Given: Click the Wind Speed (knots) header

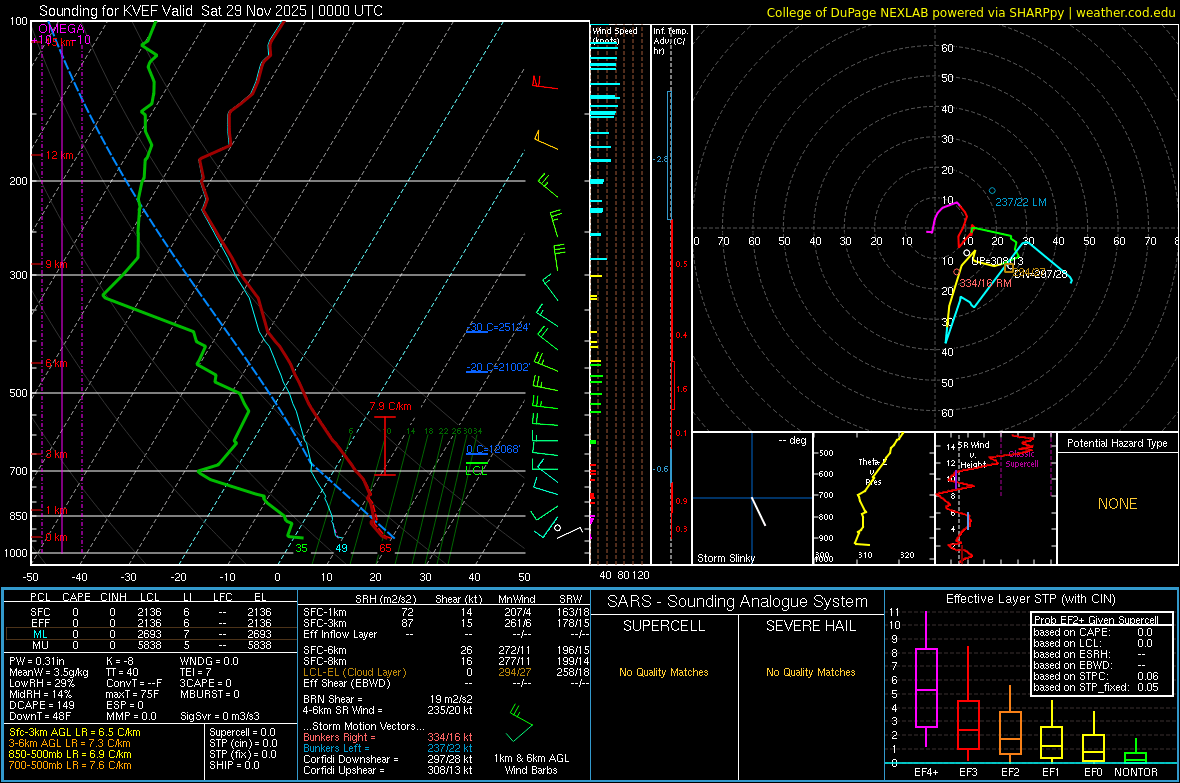Looking at the screenshot, I should [615, 35].
